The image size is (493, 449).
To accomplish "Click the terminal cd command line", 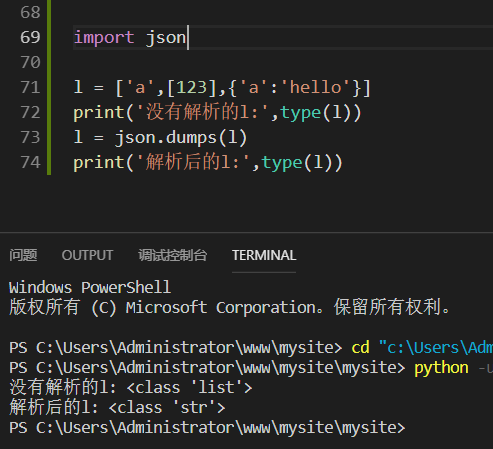I will pyautogui.click(x=251, y=348).
